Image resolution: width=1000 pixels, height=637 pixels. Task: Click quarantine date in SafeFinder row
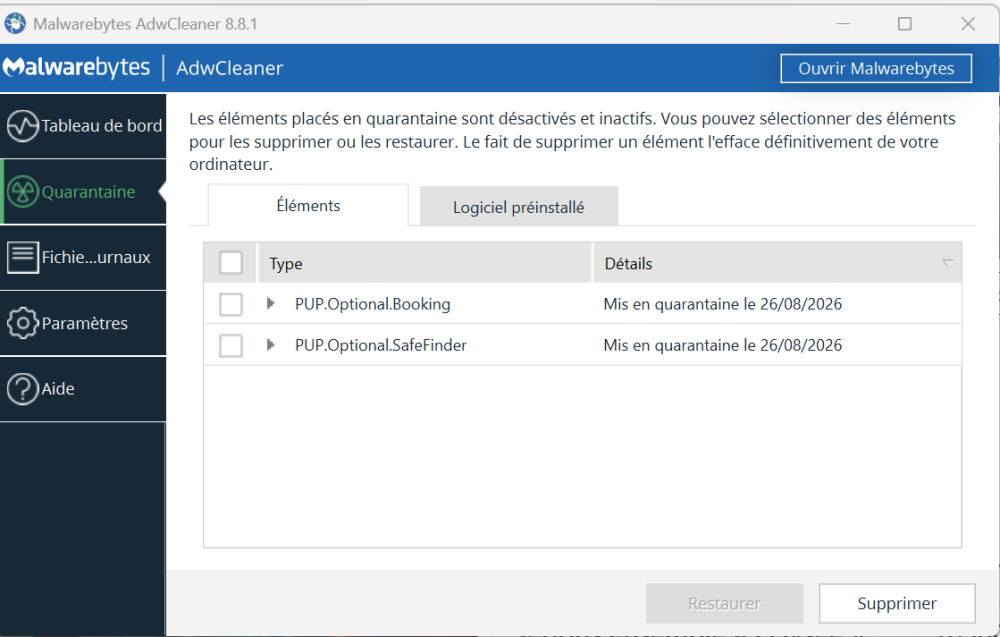(x=723, y=345)
